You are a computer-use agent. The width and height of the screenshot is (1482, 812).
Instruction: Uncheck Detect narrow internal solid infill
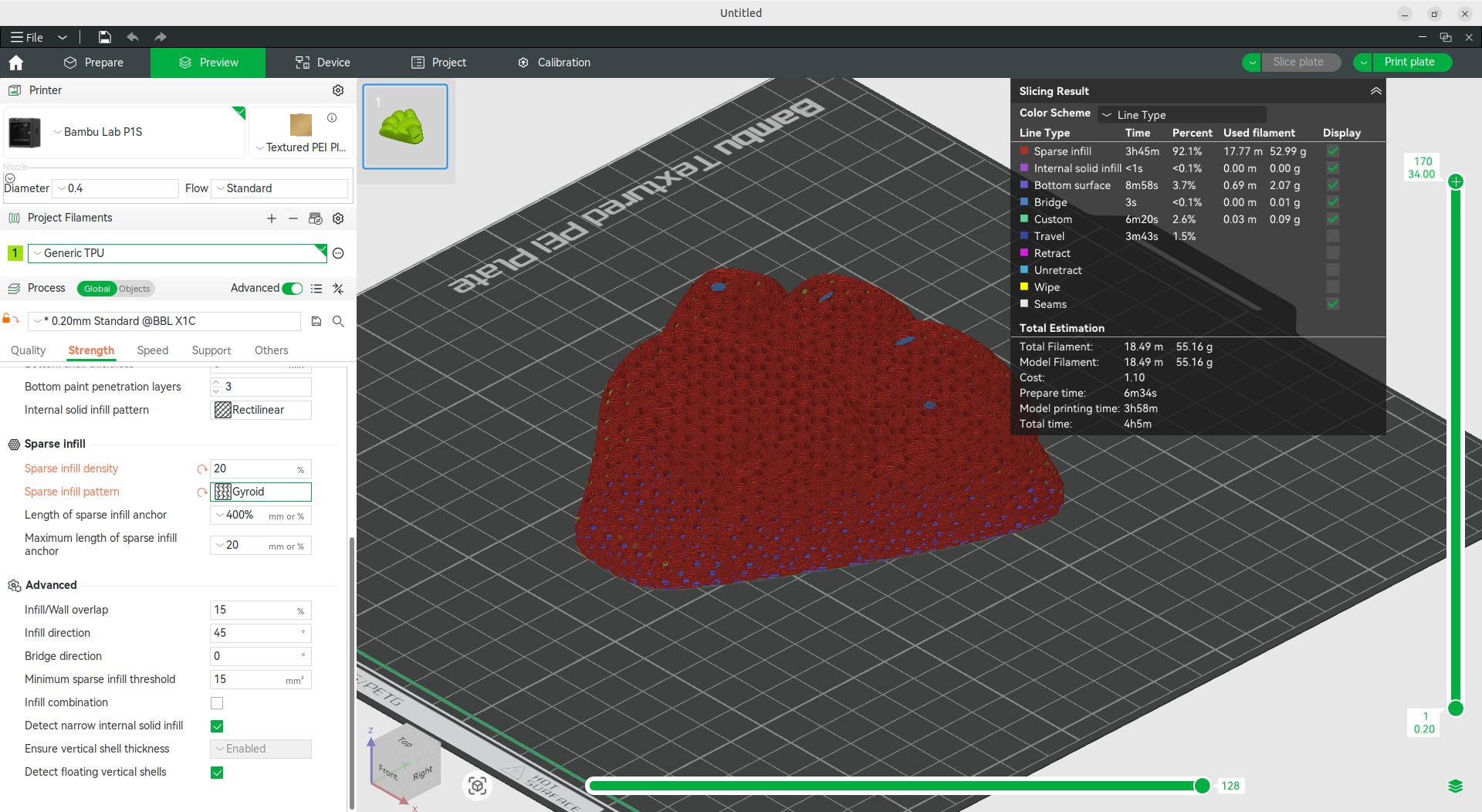(217, 726)
